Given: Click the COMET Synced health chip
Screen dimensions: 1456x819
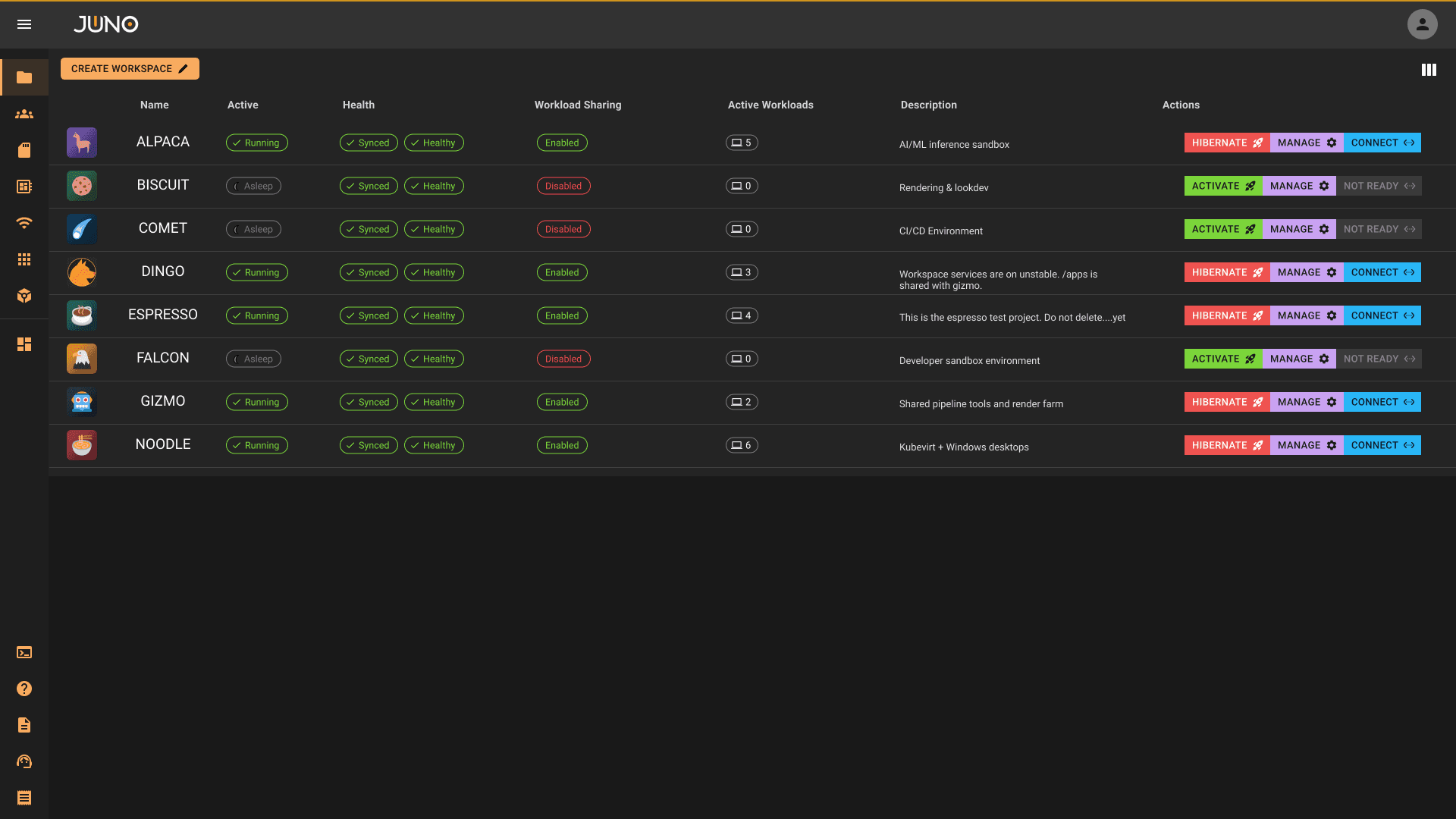Looking at the screenshot, I should pyautogui.click(x=369, y=229).
